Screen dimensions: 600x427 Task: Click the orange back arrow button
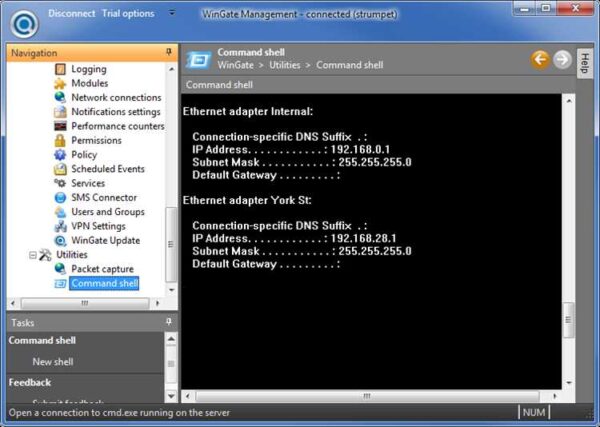540,60
